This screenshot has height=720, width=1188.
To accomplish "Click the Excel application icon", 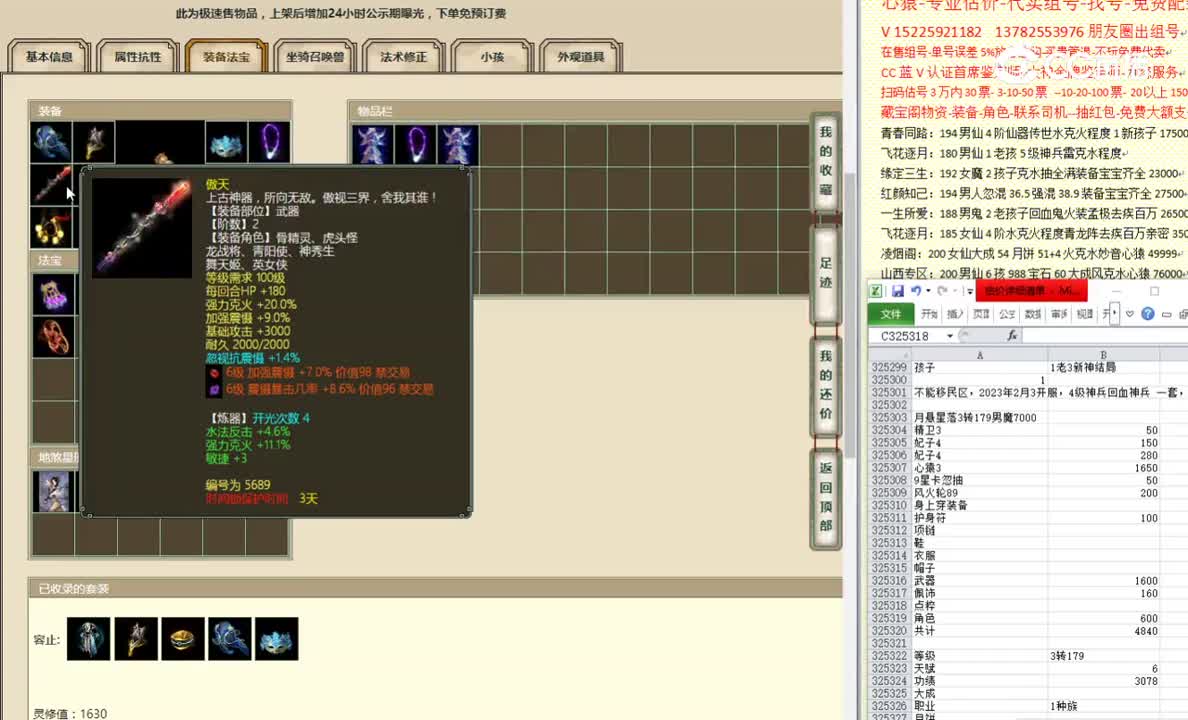I will [876, 291].
